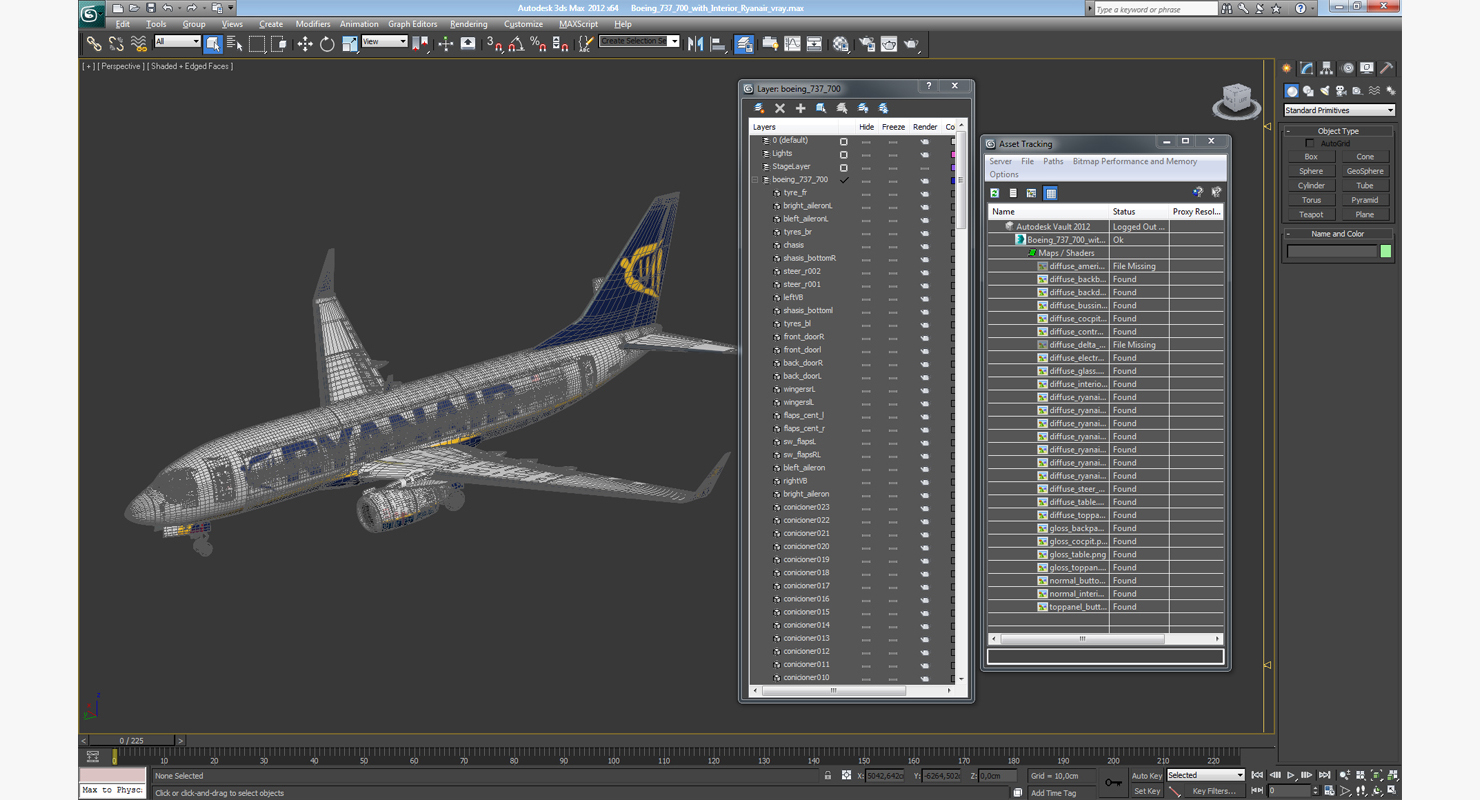Choose the Select and Move tool
The width and height of the screenshot is (1480, 800).
tap(305, 44)
